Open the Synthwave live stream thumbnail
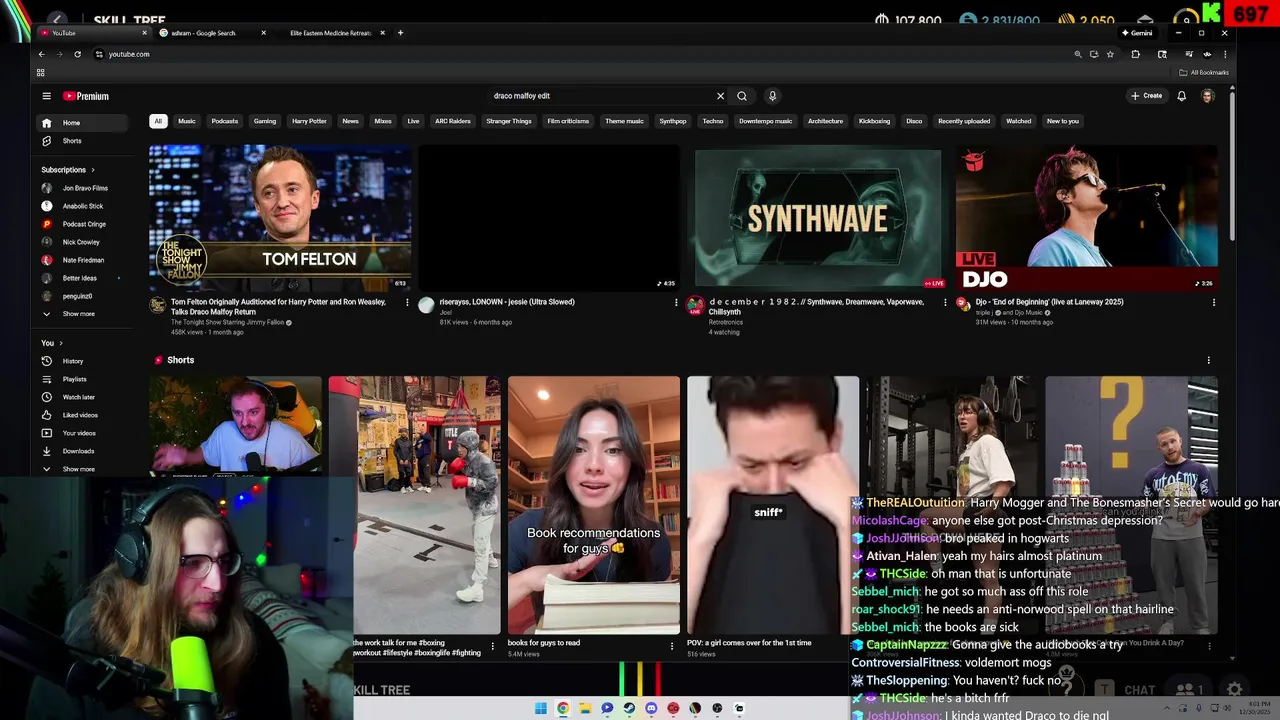 (x=818, y=218)
